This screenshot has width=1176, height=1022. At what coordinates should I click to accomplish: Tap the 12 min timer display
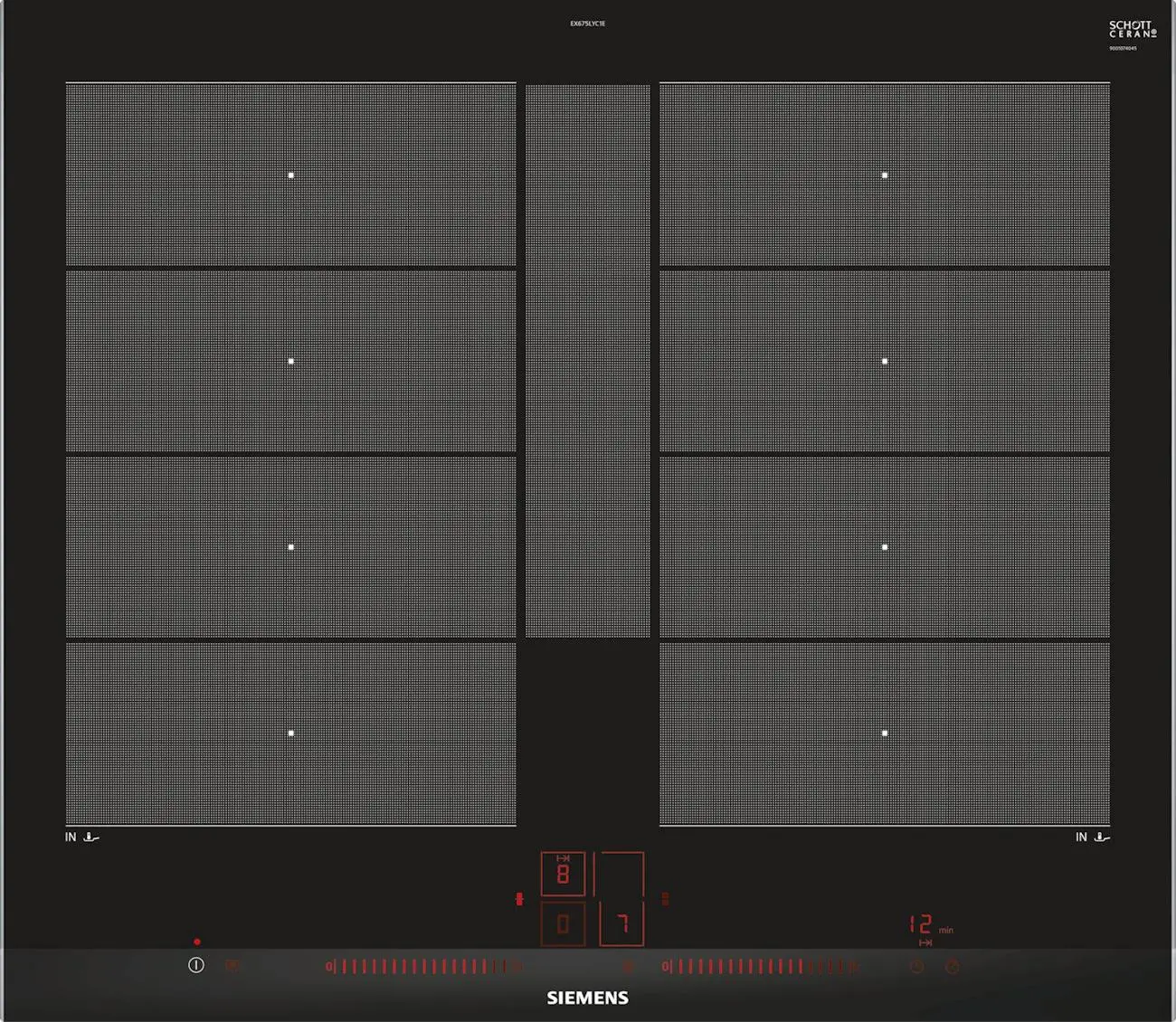point(921,924)
